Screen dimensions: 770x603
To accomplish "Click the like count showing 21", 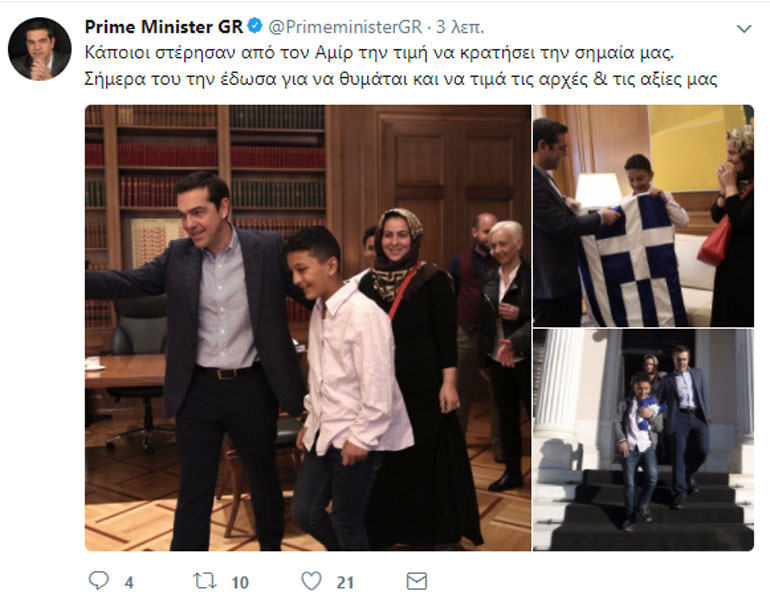I will [x=344, y=581].
